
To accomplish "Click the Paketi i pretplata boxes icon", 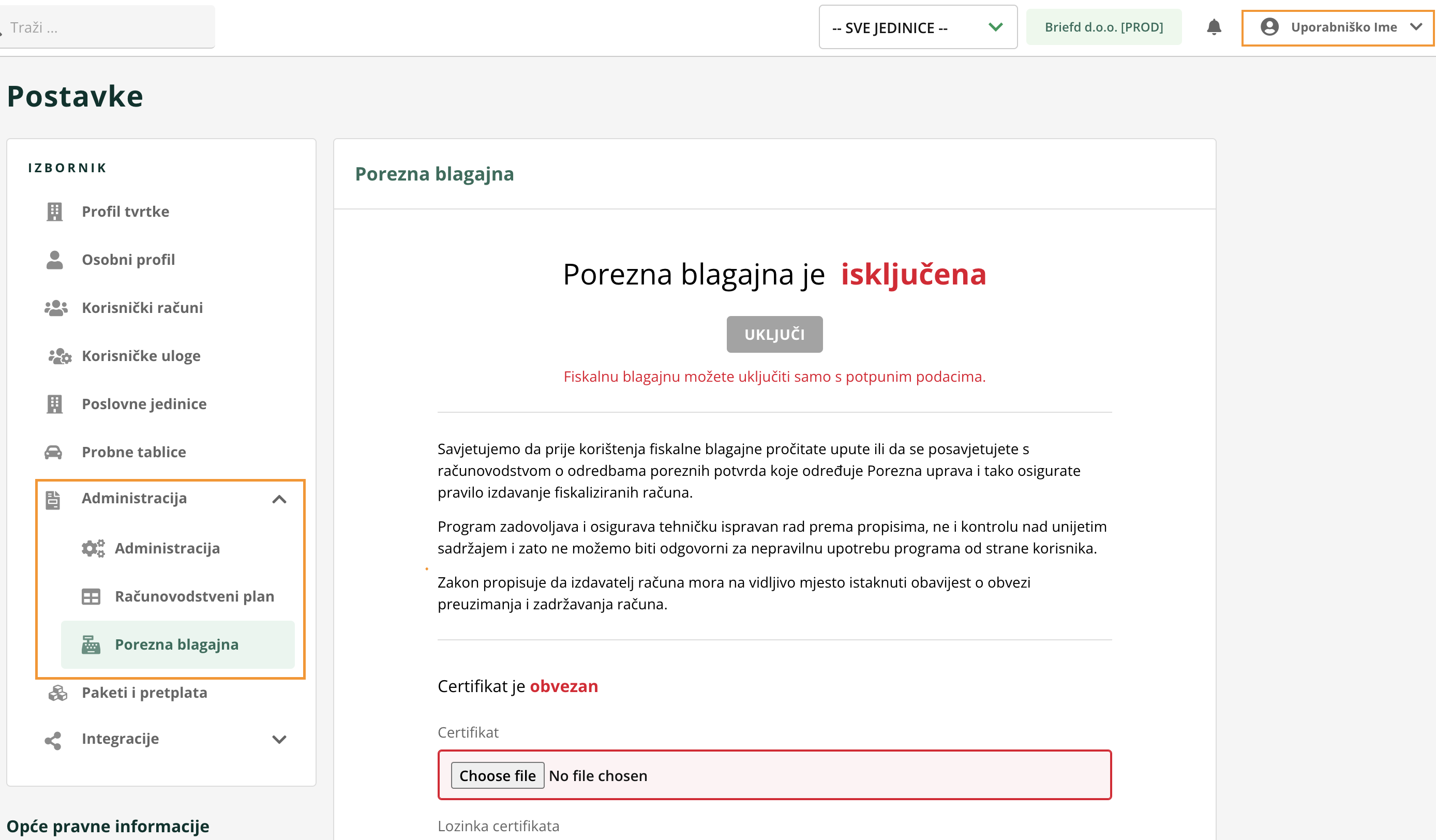I will 57,693.
